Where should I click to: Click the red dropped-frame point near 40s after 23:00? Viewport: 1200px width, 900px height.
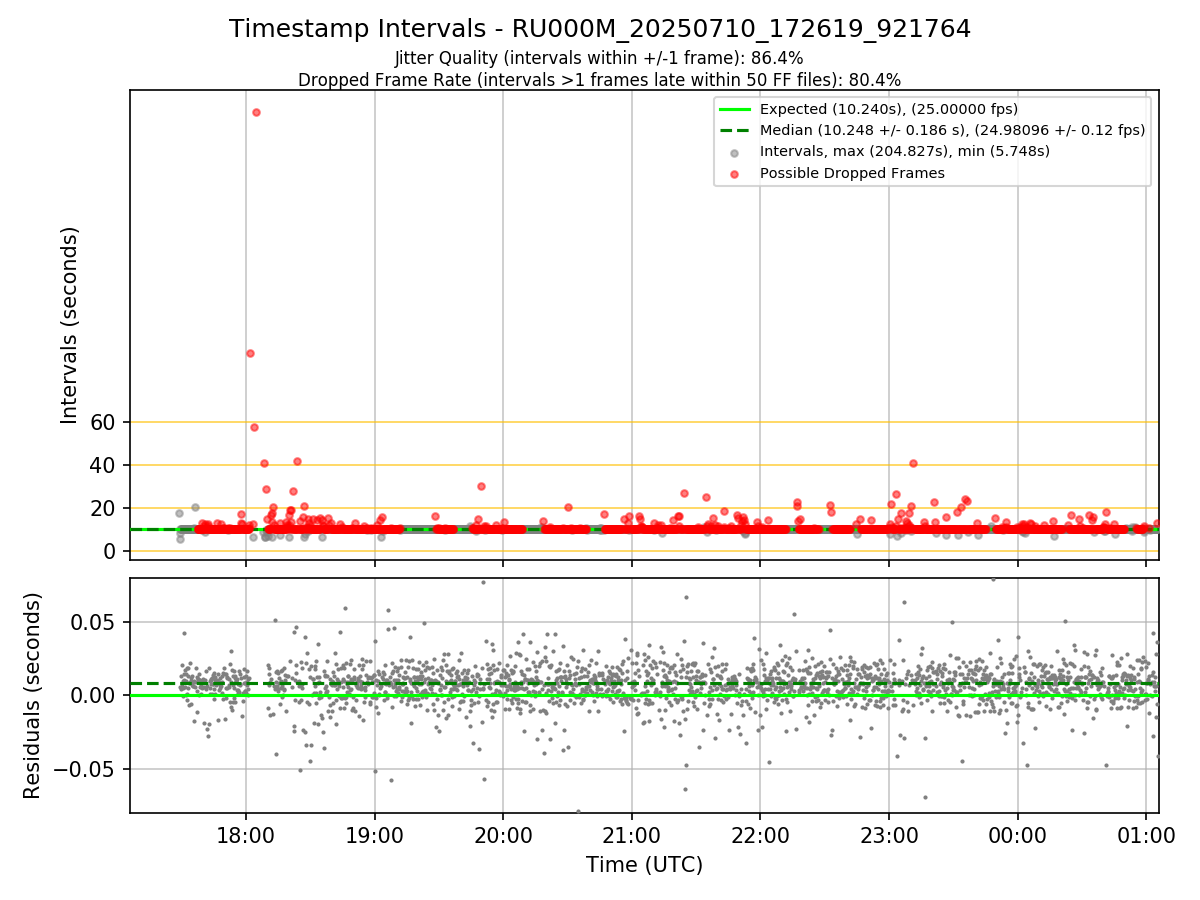click(913, 463)
